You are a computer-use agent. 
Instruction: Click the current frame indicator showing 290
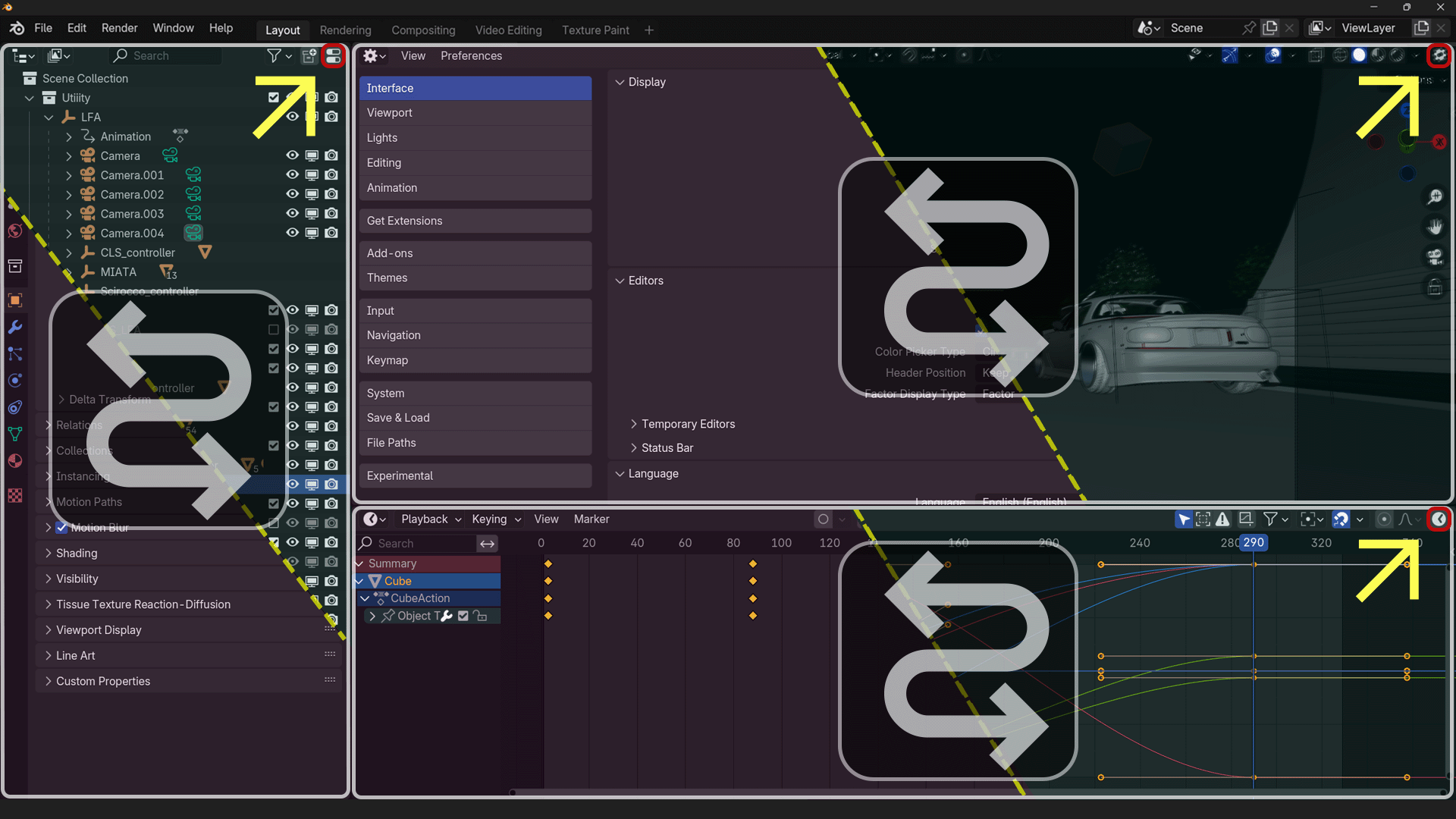click(1253, 543)
